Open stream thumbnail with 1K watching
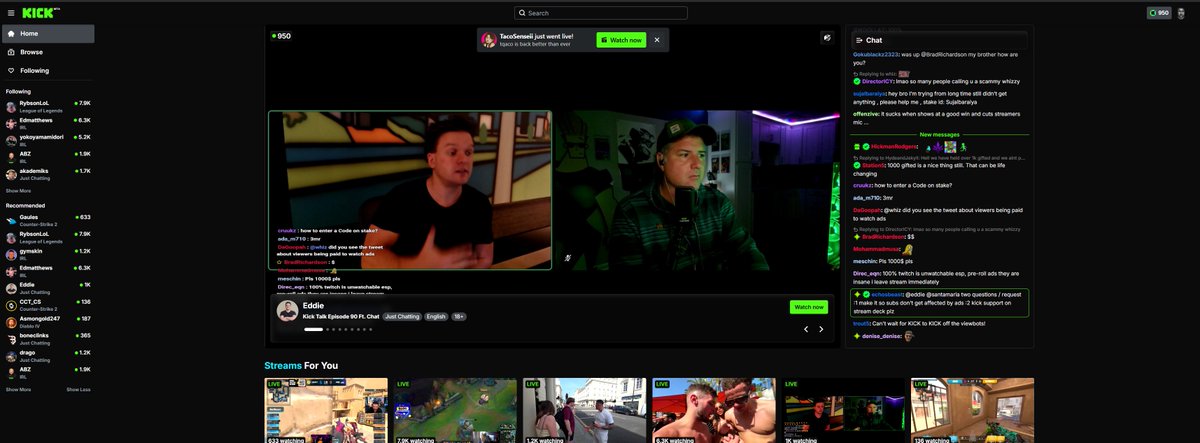The height and width of the screenshot is (443, 1200). (x=843, y=410)
